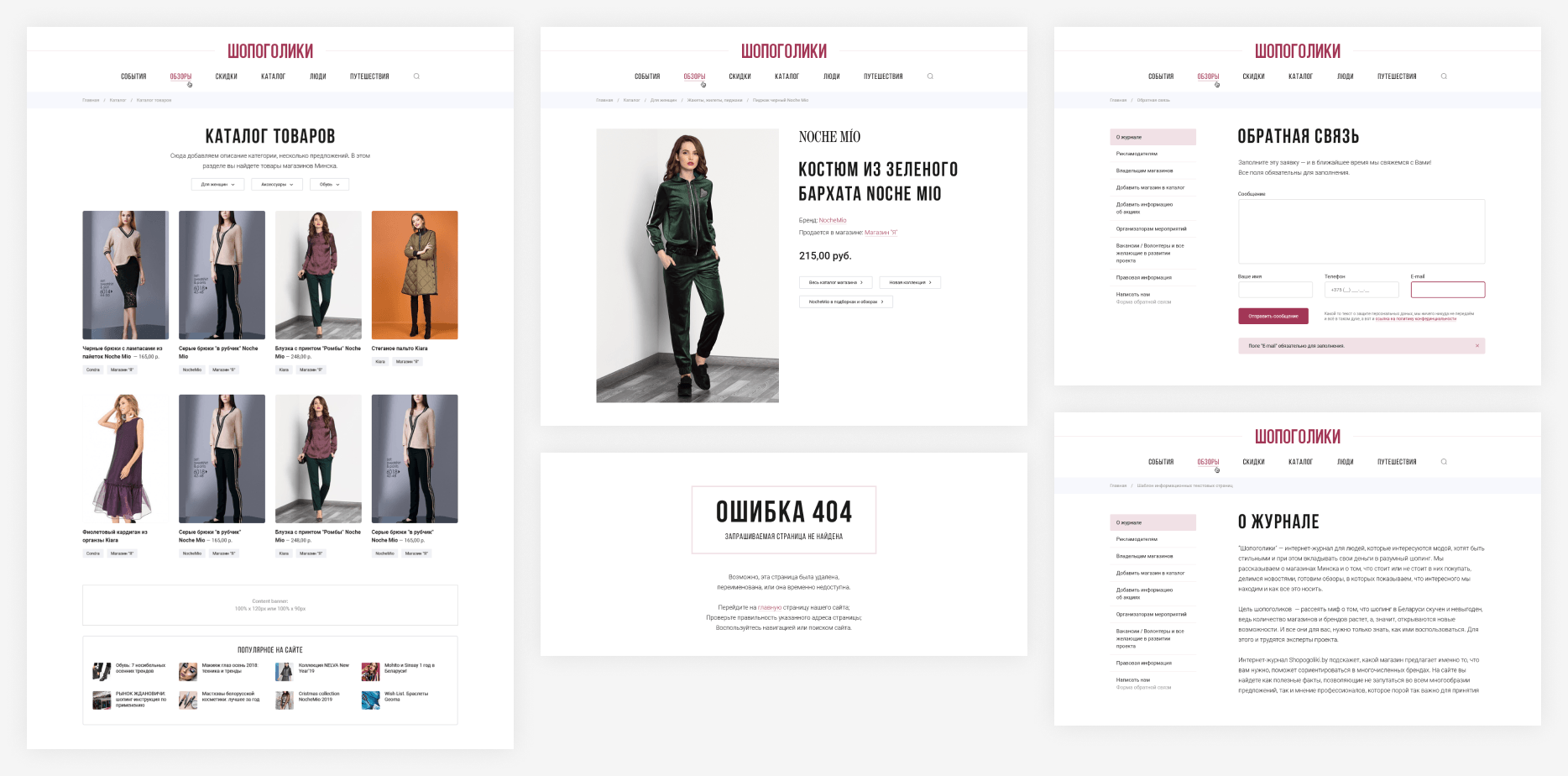
Task: Click the Новая коллекция button
Action: tap(910, 282)
